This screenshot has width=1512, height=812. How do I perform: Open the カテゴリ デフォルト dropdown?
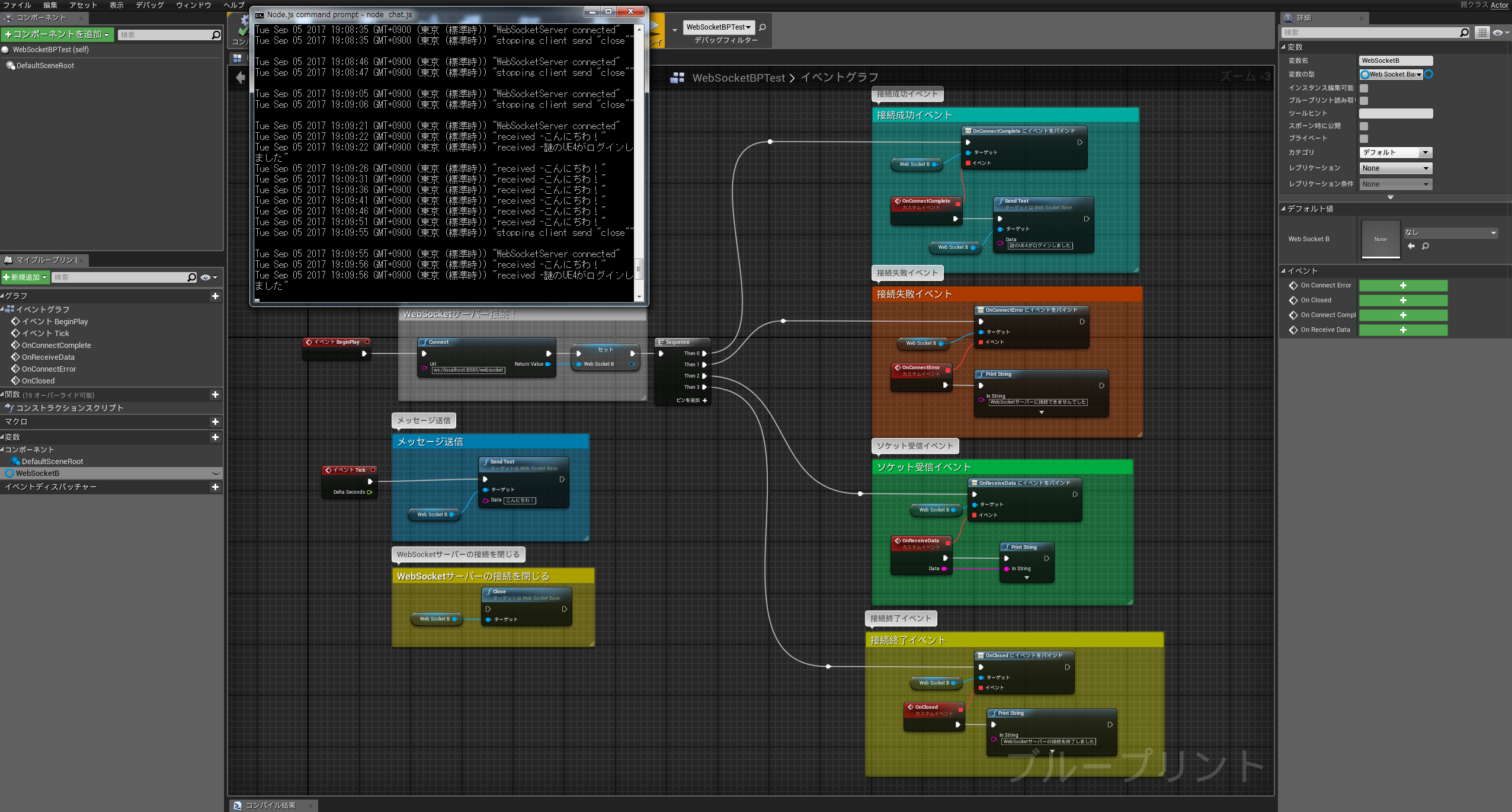[1395, 152]
